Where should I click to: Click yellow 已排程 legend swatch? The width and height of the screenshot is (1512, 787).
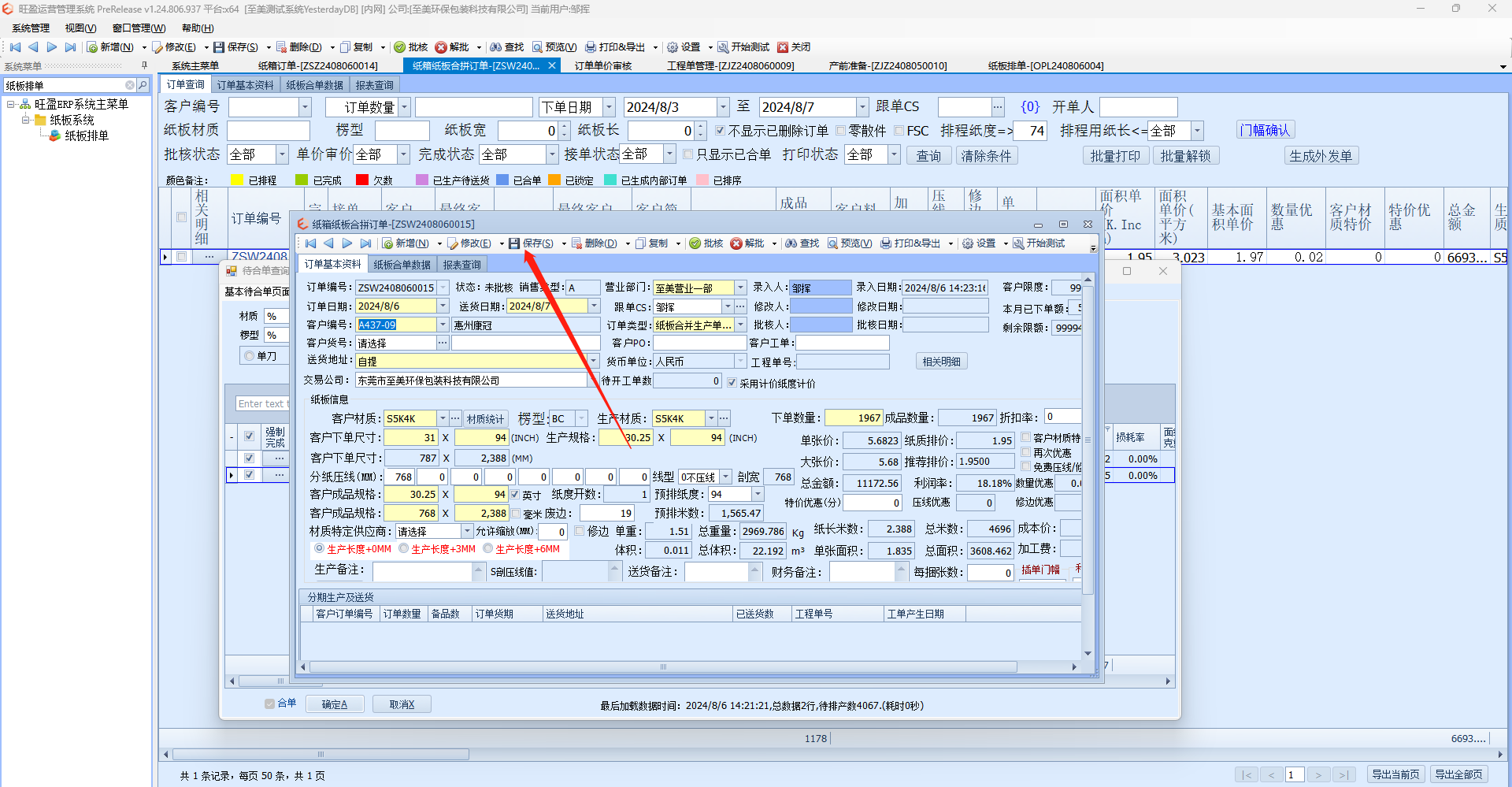click(x=237, y=180)
